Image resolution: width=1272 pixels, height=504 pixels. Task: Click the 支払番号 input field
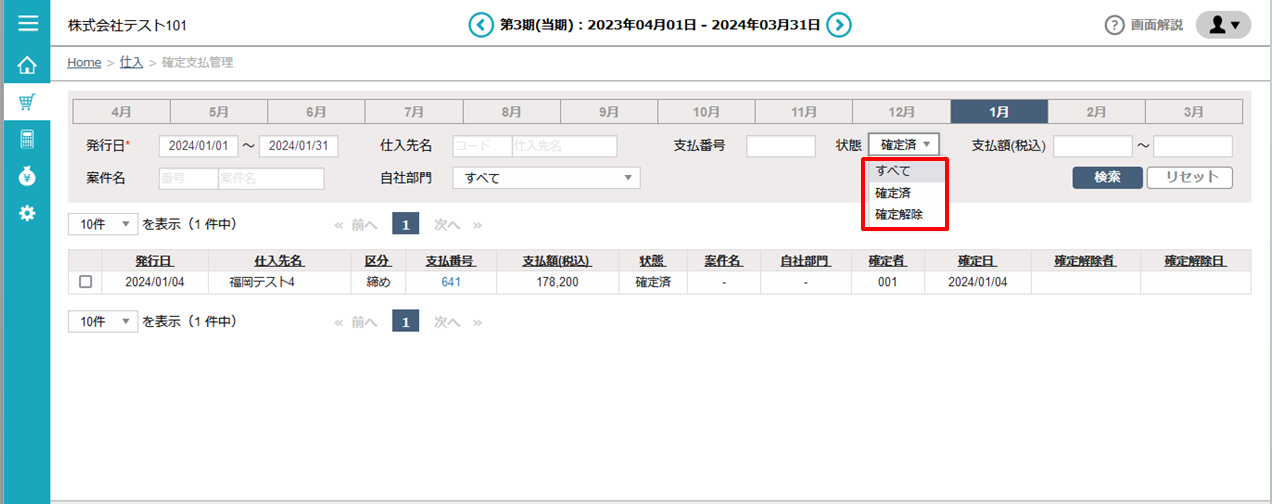tap(780, 146)
